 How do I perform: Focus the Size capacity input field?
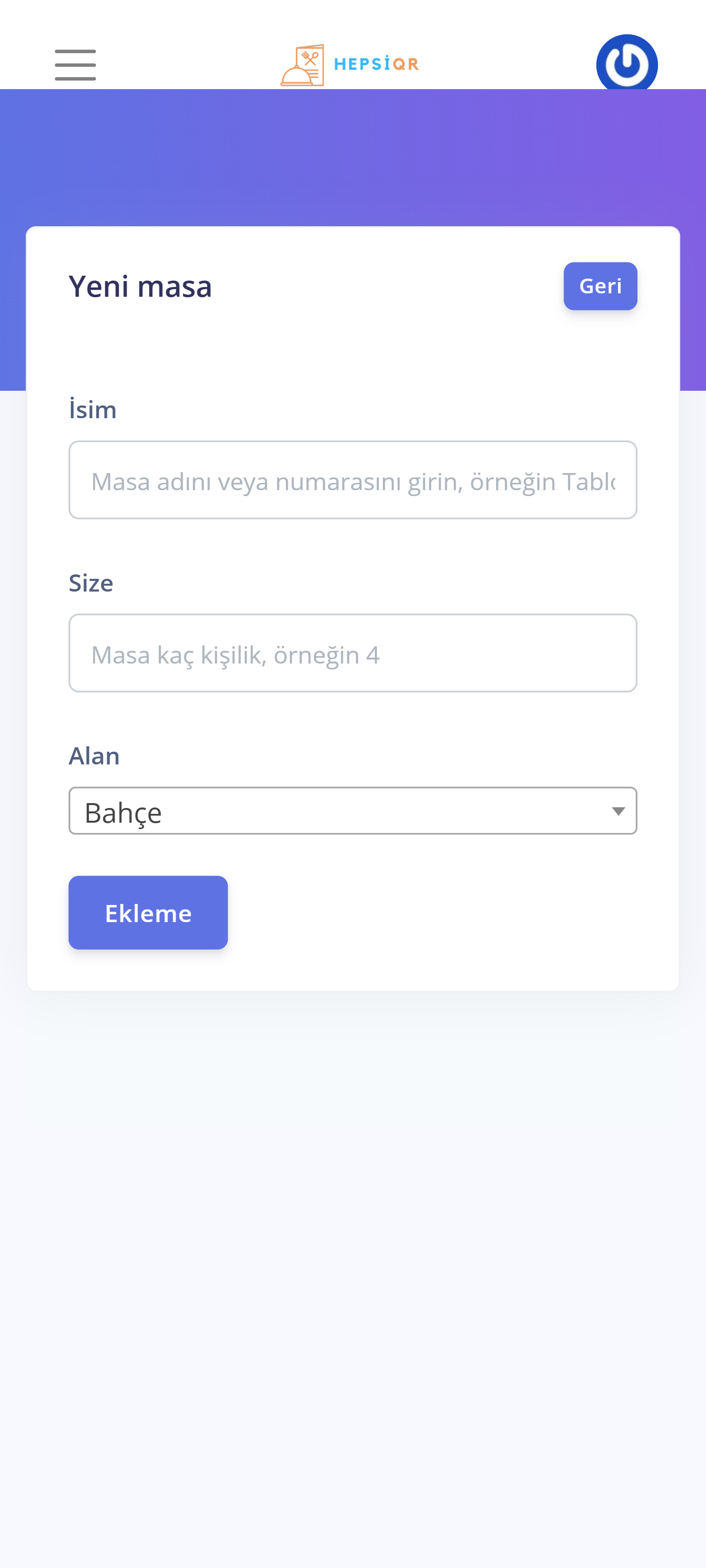point(353,653)
